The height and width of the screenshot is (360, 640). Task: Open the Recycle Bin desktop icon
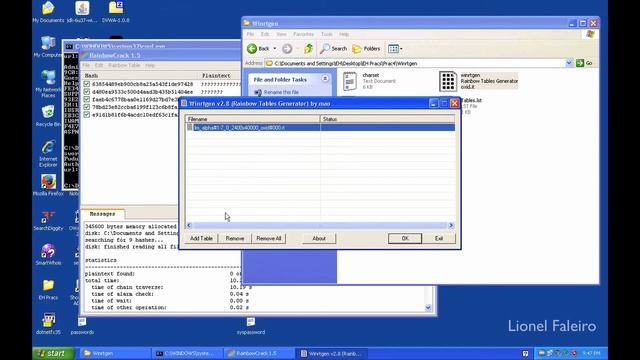(48, 116)
